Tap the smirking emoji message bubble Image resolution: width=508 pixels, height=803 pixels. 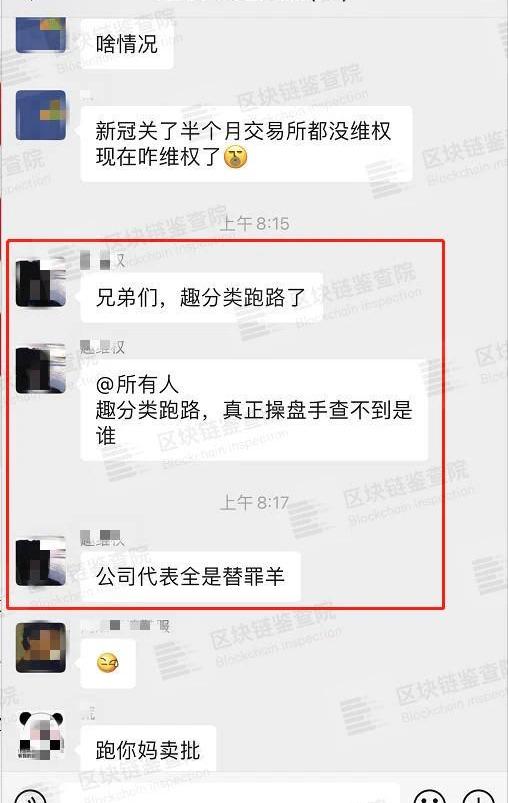tap(108, 663)
